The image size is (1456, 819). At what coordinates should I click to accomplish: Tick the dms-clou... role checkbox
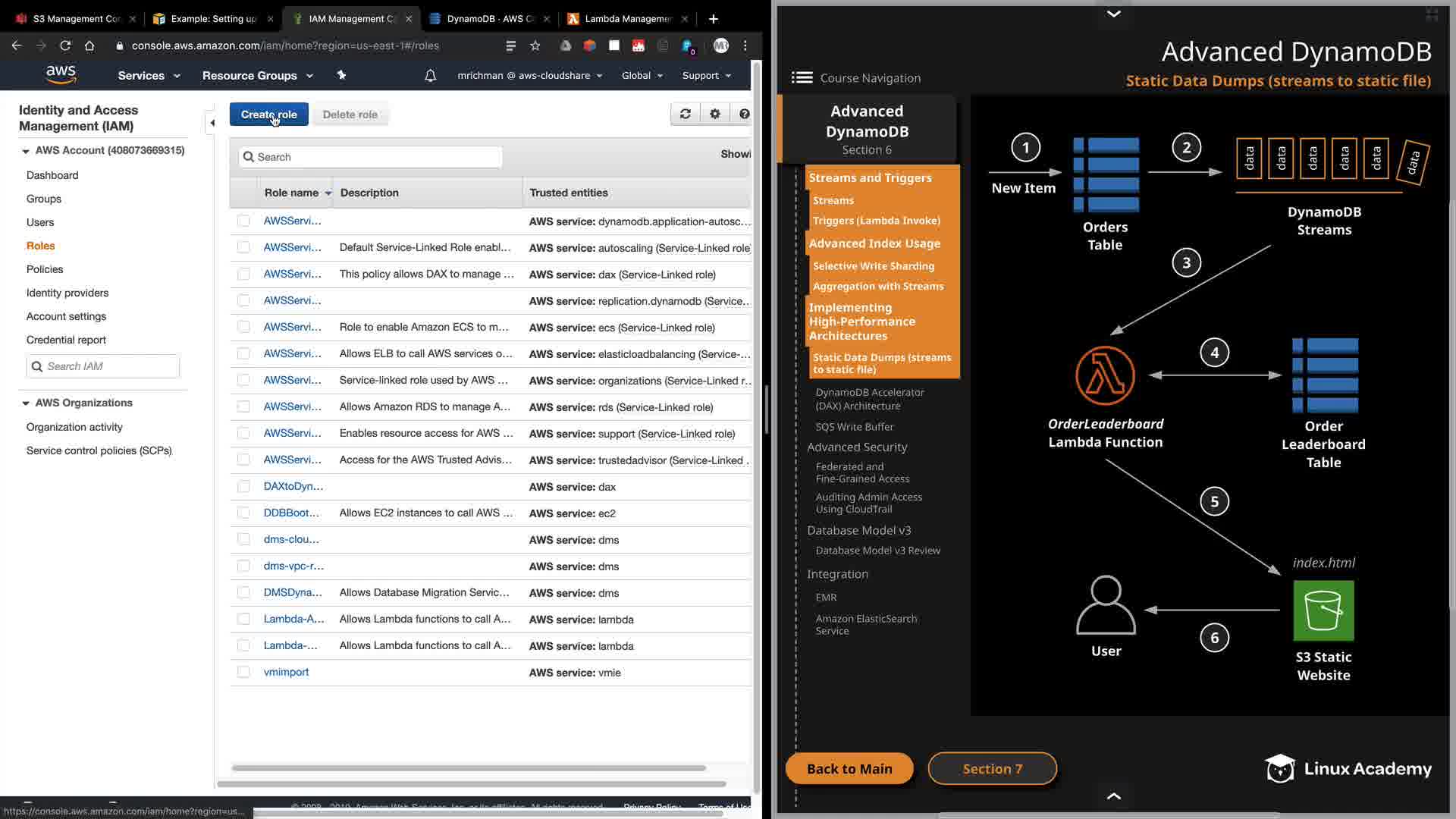click(243, 539)
